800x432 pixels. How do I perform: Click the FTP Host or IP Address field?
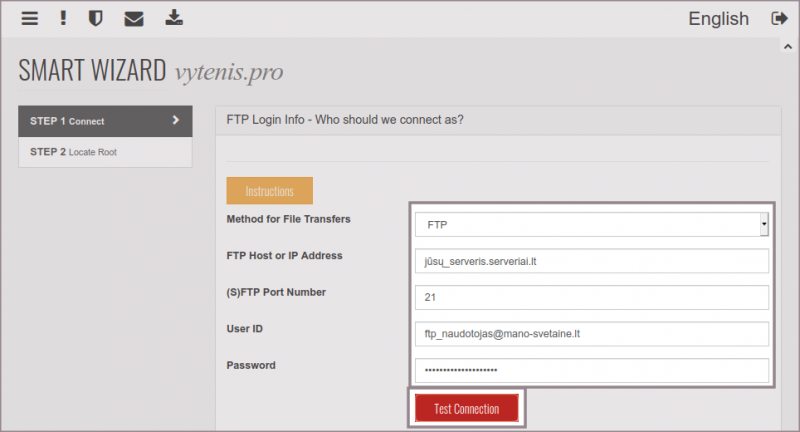point(591,262)
